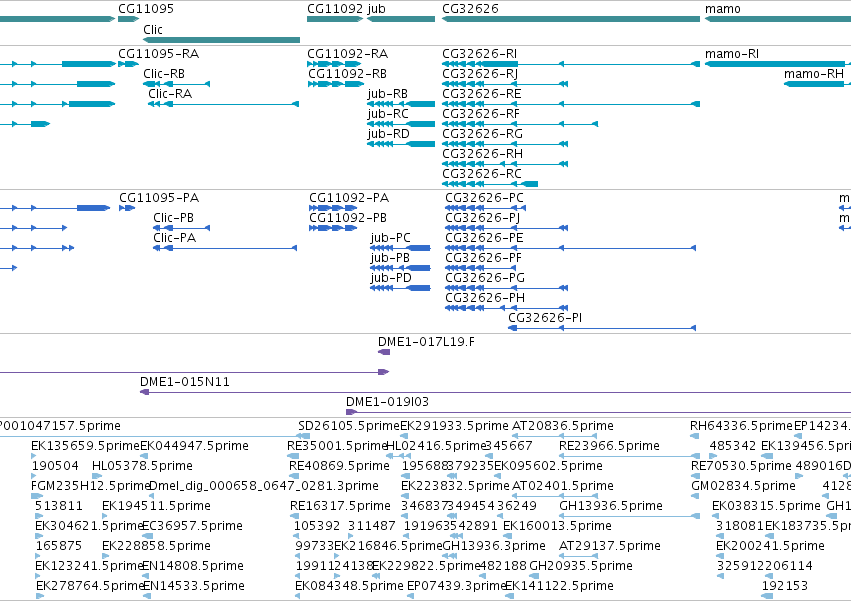The image size is (851, 601).
Task: Select transcript CG11095-RA
Action: pyautogui.click(x=158, y=54)
